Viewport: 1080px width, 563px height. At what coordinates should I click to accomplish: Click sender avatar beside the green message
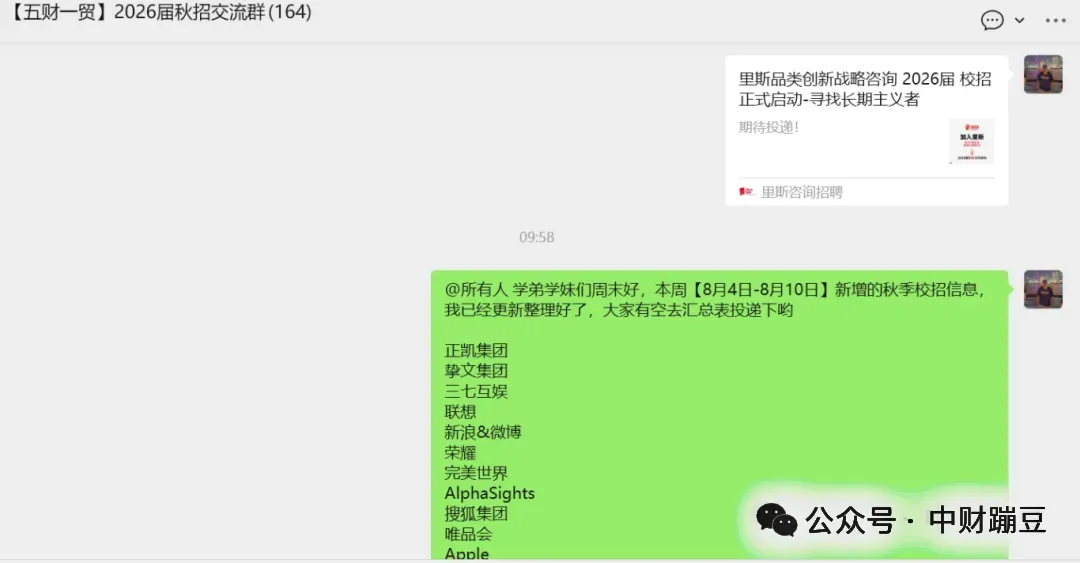point(1043,289)
